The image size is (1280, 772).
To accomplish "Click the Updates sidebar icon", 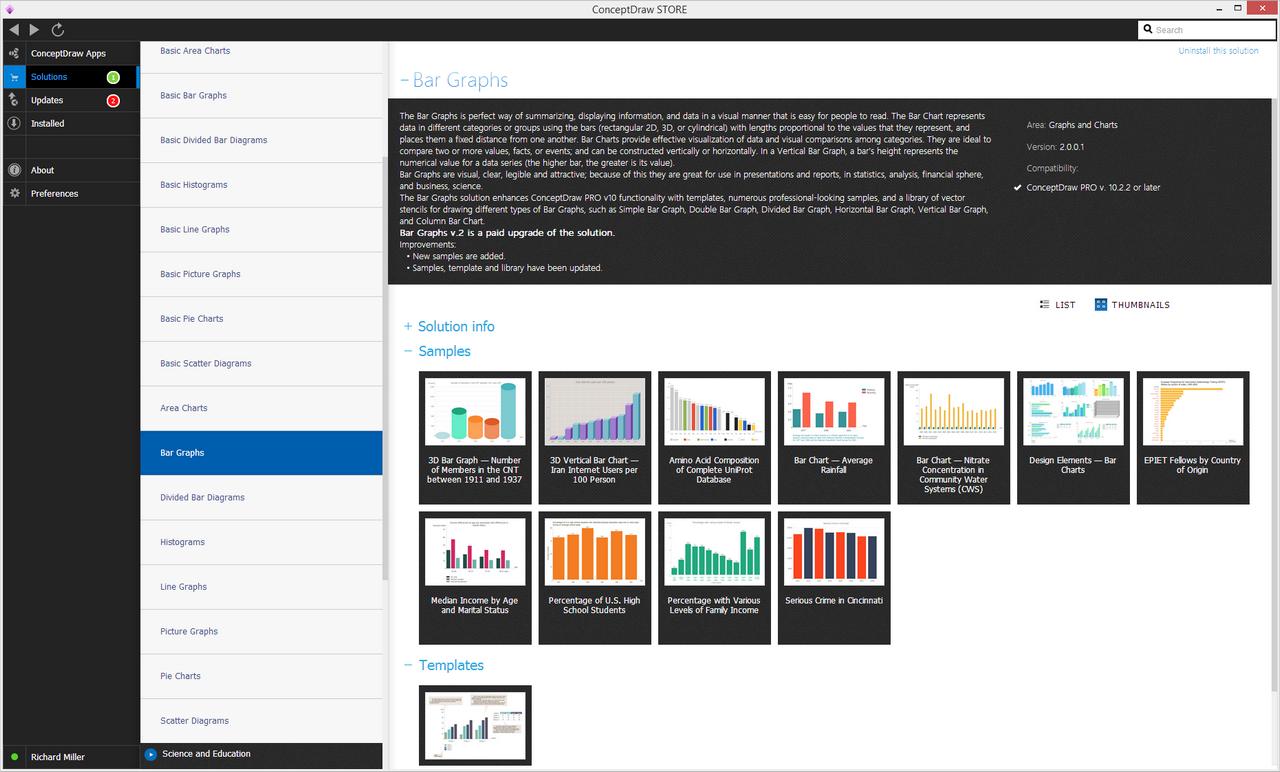I will point(14,100).
